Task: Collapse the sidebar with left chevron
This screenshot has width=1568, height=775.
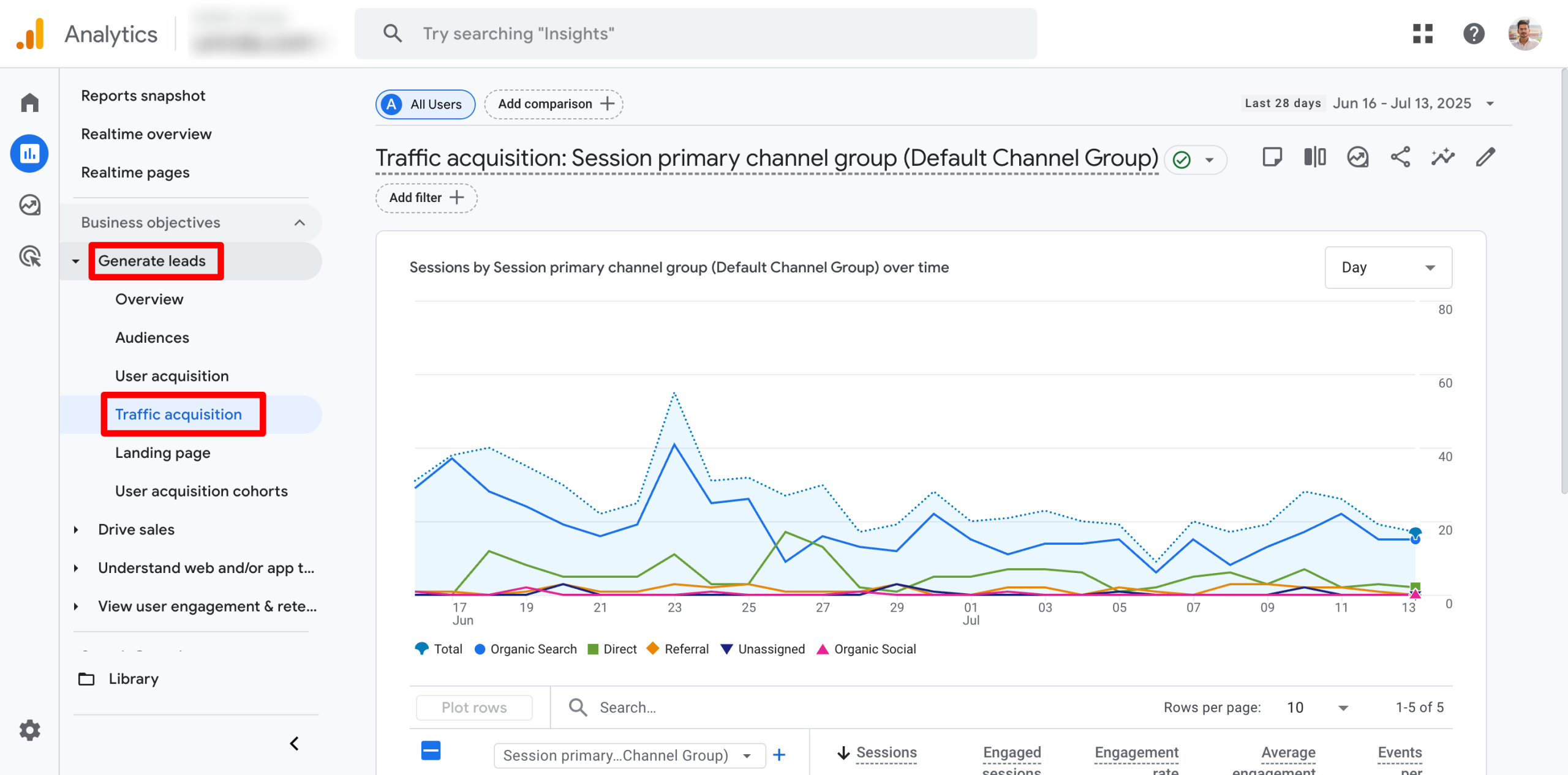Action: click(x=295, y=744)
